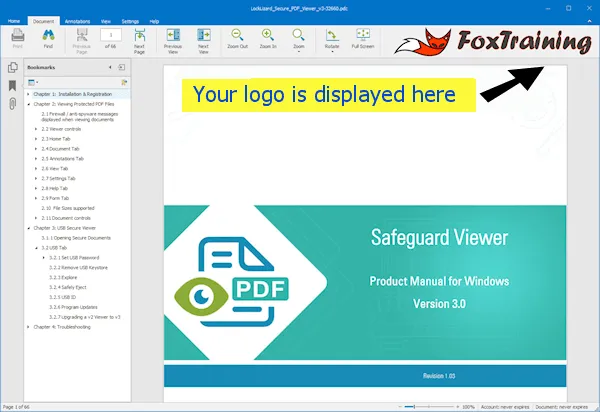Image resolution: width=600 pixels, height=412 pixels.
Task: Click the Print icon in the ribbon
Action: click(18, 38)
